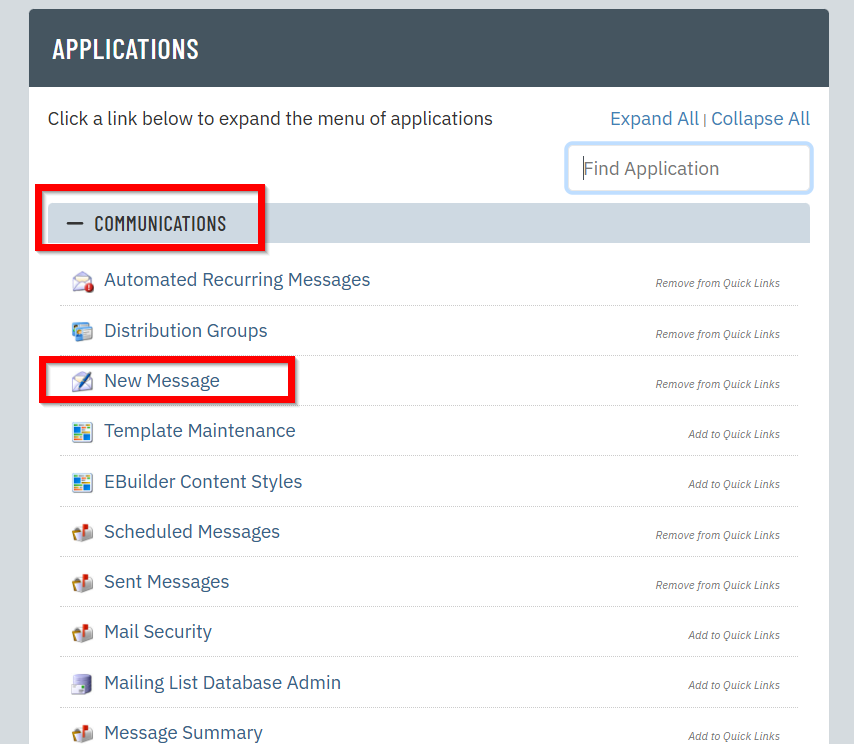This screenshot has width=854, height=744.
Task: Click Expand All link
Action: pos(654,119)
